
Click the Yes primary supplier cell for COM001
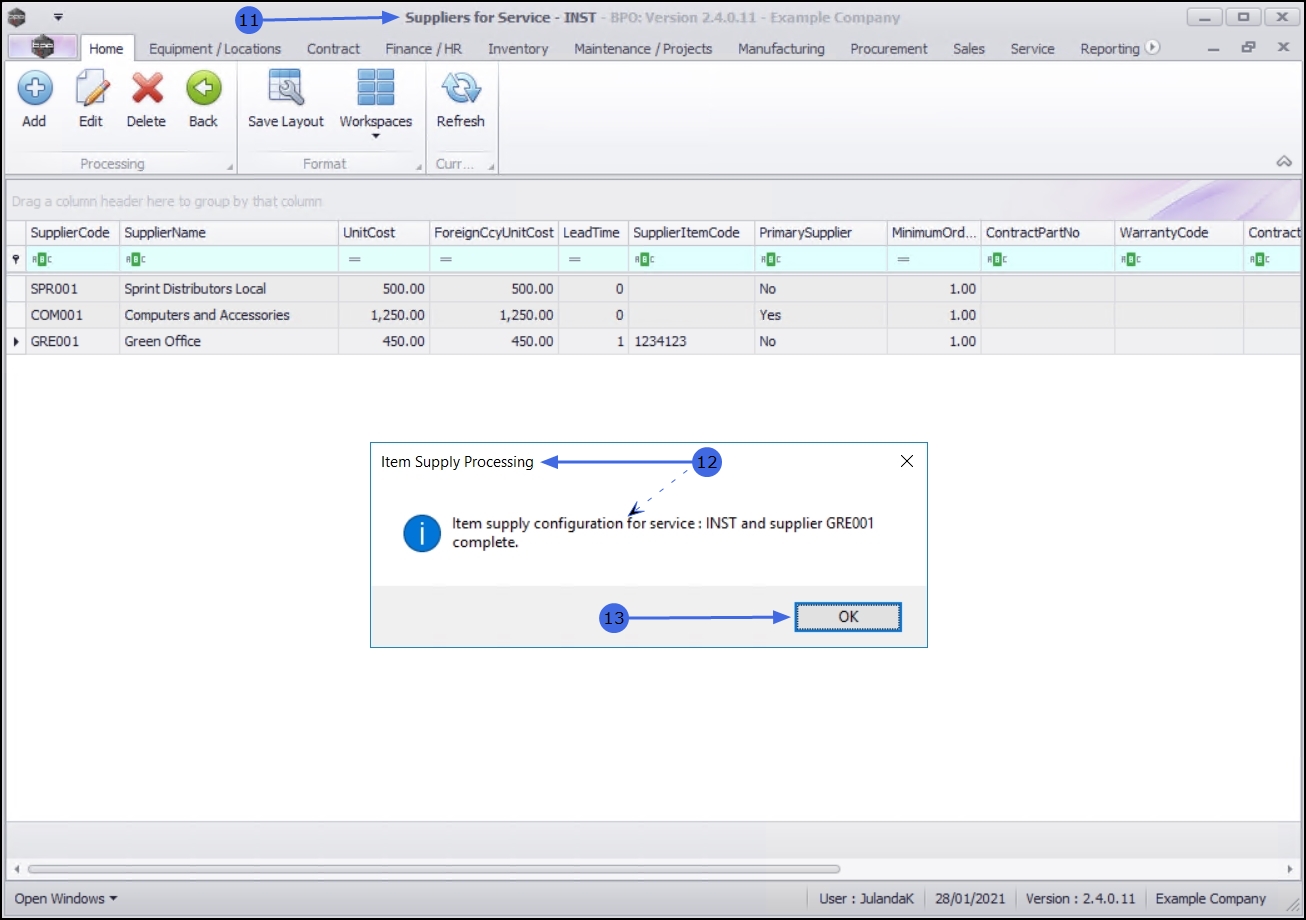(821, 315)
